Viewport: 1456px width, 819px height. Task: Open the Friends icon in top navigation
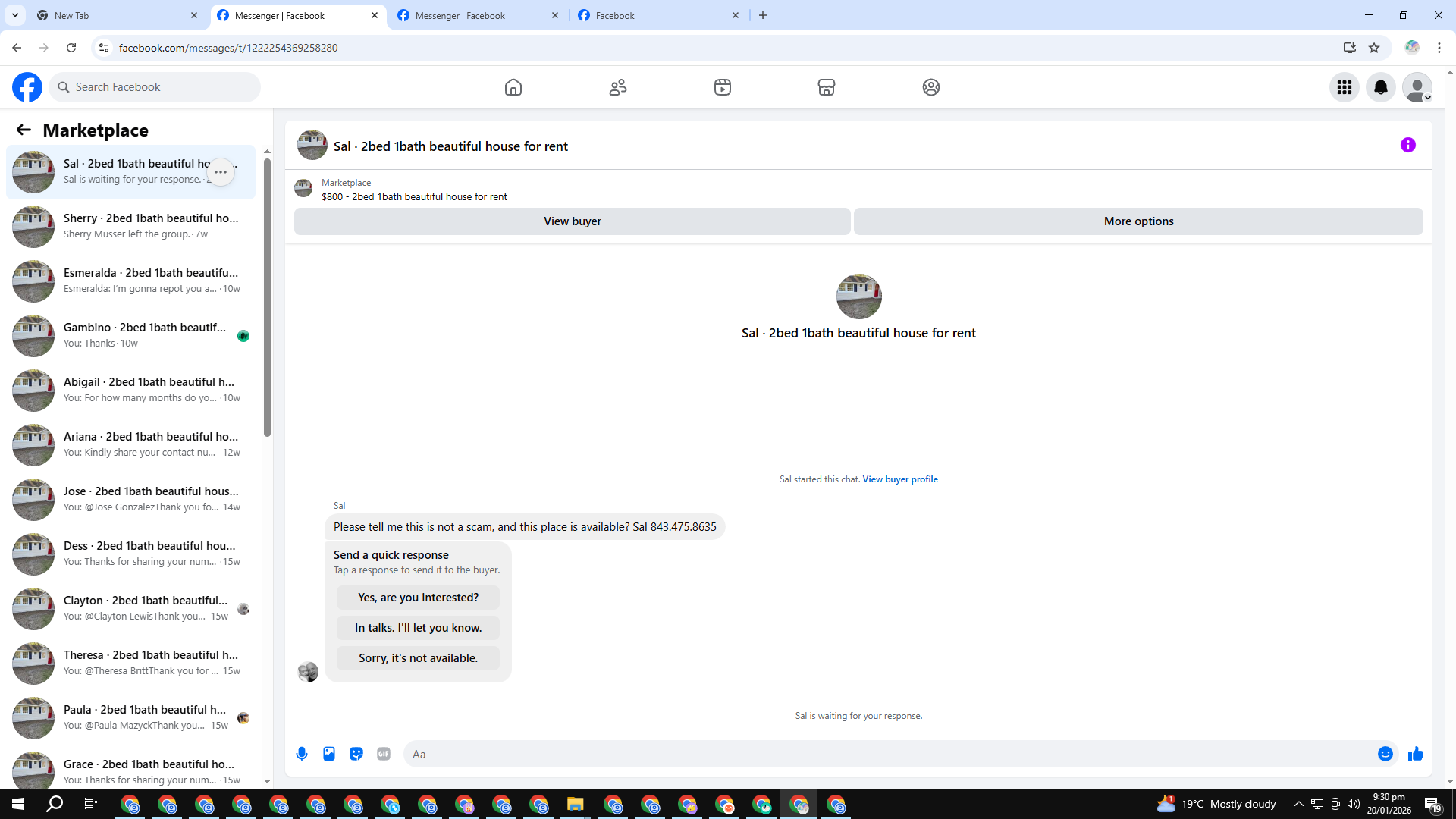coord(618,87)
